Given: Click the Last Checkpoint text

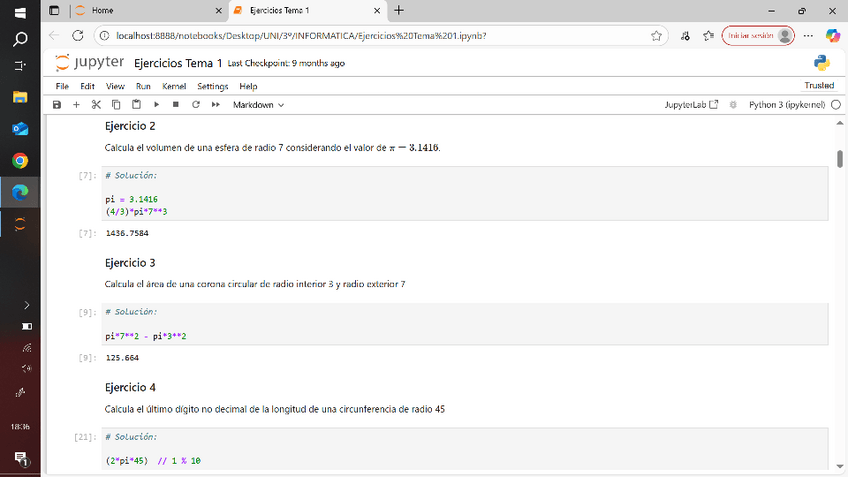Looking at the screenshot, I should 286,63.
